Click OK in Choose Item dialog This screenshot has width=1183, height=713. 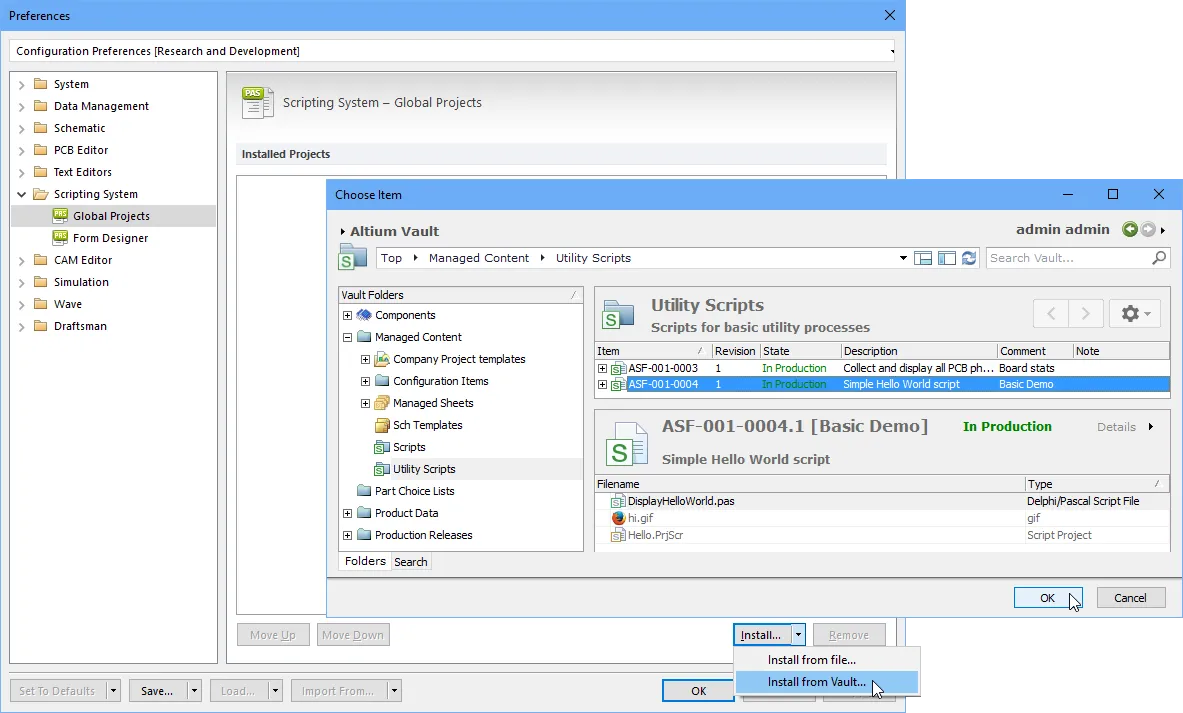point(1047,598)
